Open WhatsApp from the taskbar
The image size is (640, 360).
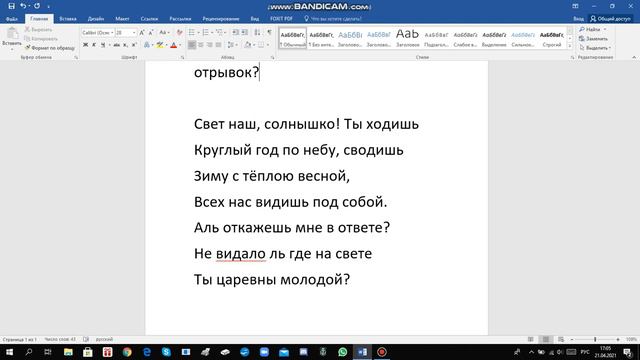(342, 352)
